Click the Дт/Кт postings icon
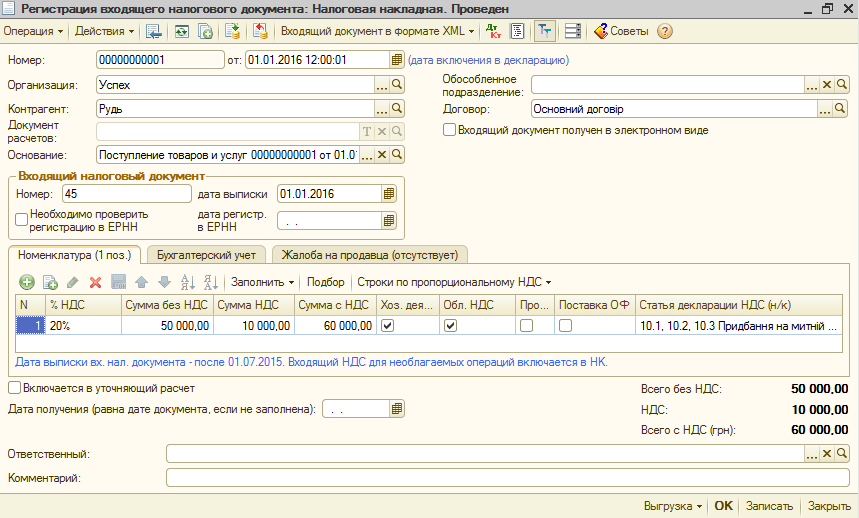 coord(494,31)
